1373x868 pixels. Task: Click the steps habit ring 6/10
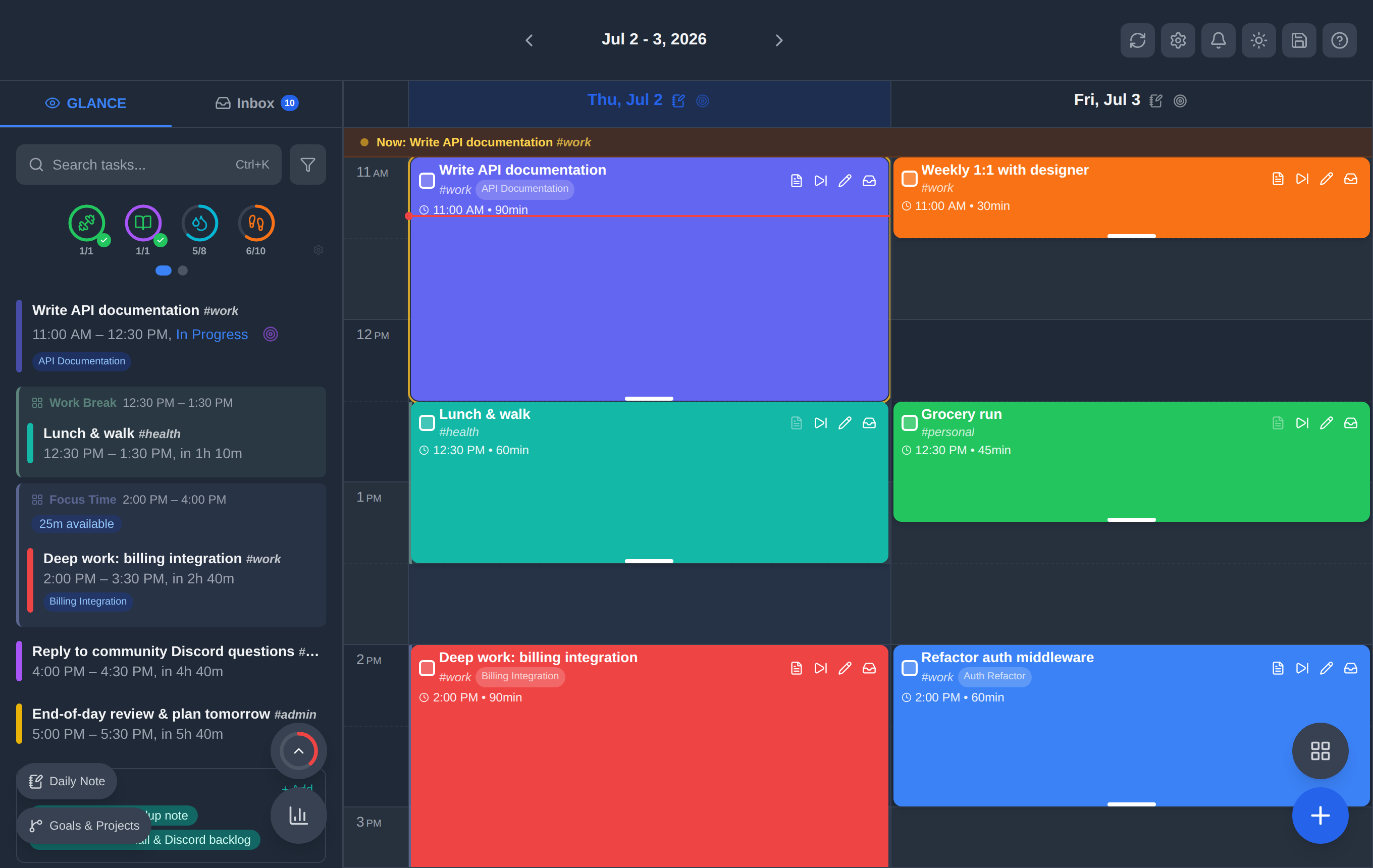[256, 223]
